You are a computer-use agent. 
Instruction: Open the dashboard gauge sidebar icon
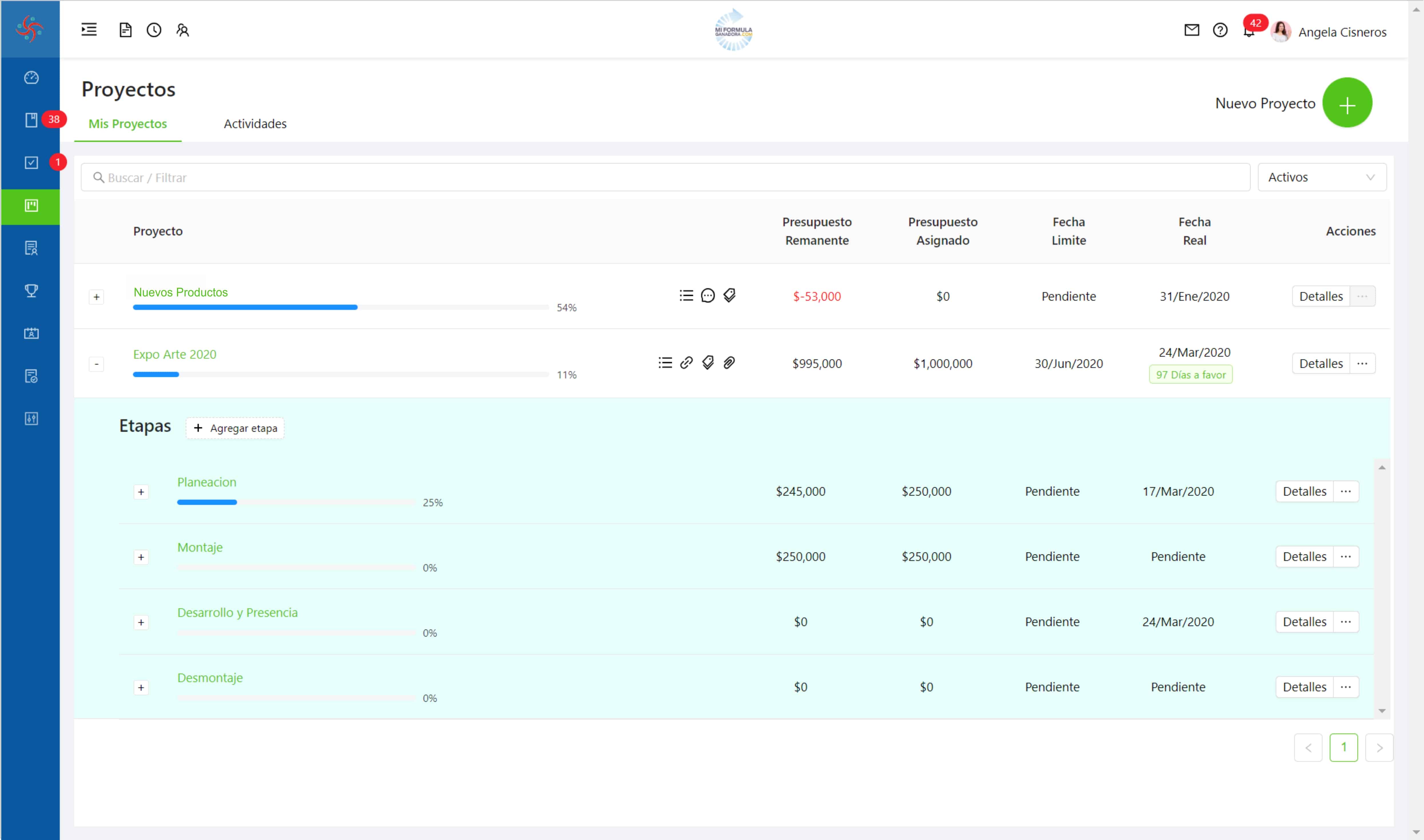tap(31, 77)
